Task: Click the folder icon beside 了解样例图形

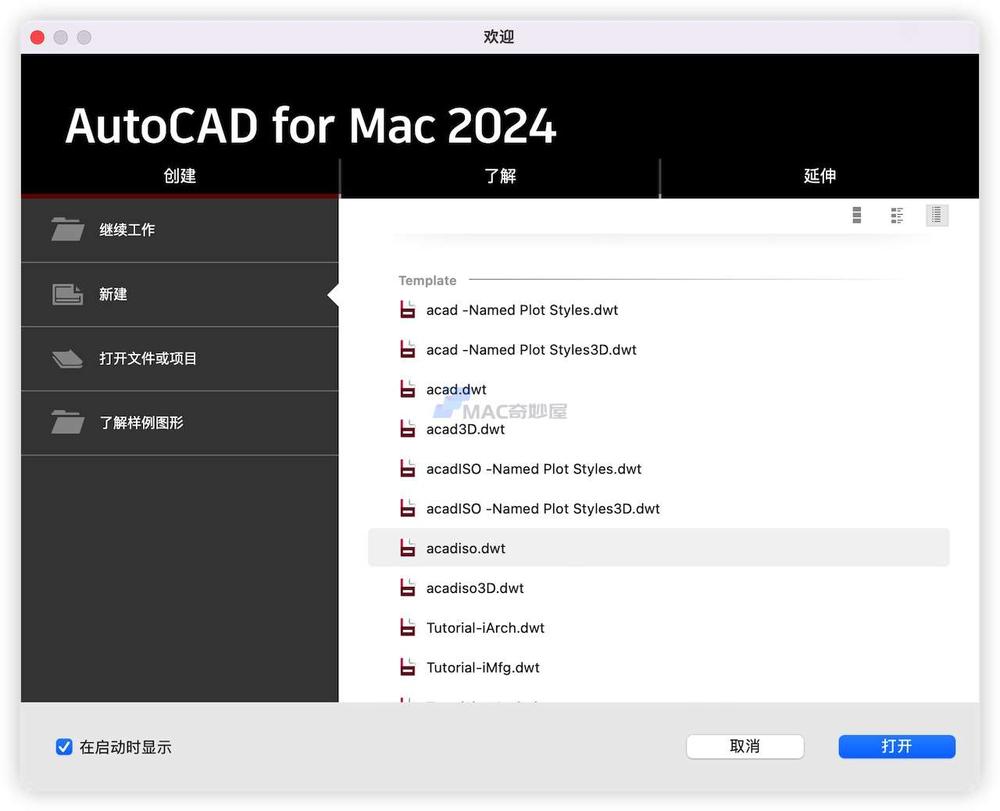Action: click(x=68, y=422)
